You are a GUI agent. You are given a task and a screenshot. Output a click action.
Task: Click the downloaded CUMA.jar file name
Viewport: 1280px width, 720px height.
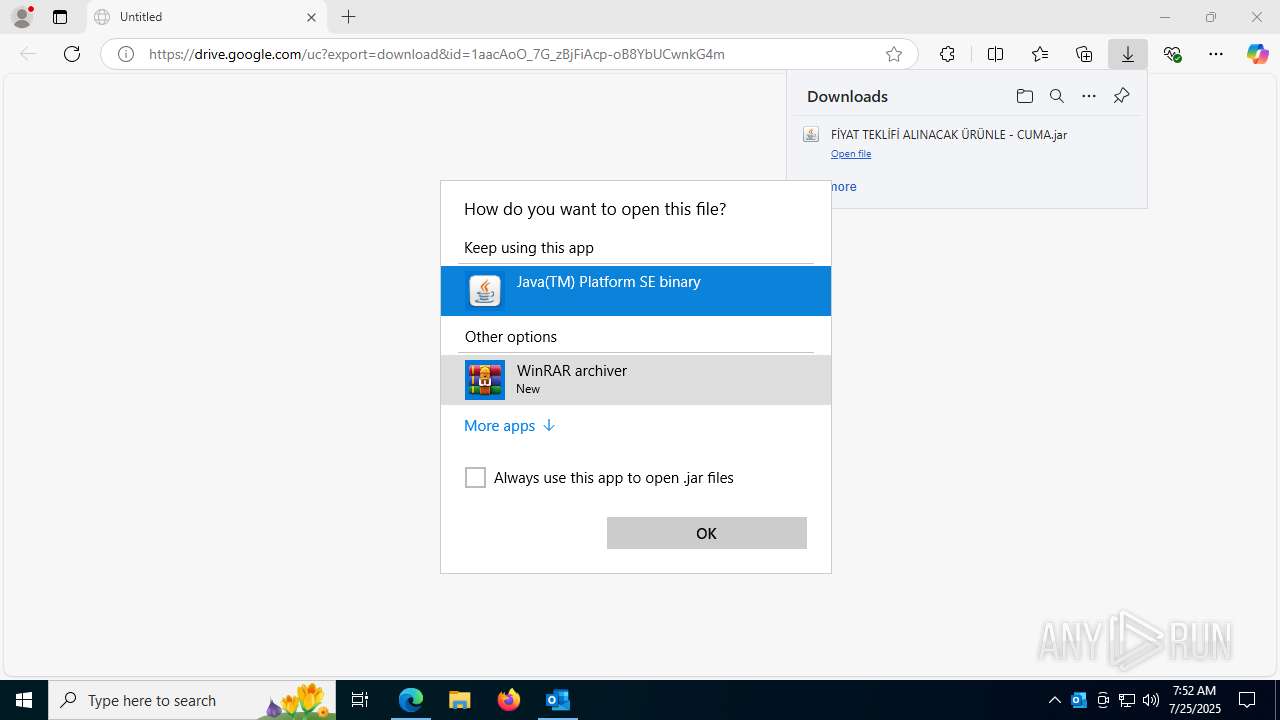point(949,135)
